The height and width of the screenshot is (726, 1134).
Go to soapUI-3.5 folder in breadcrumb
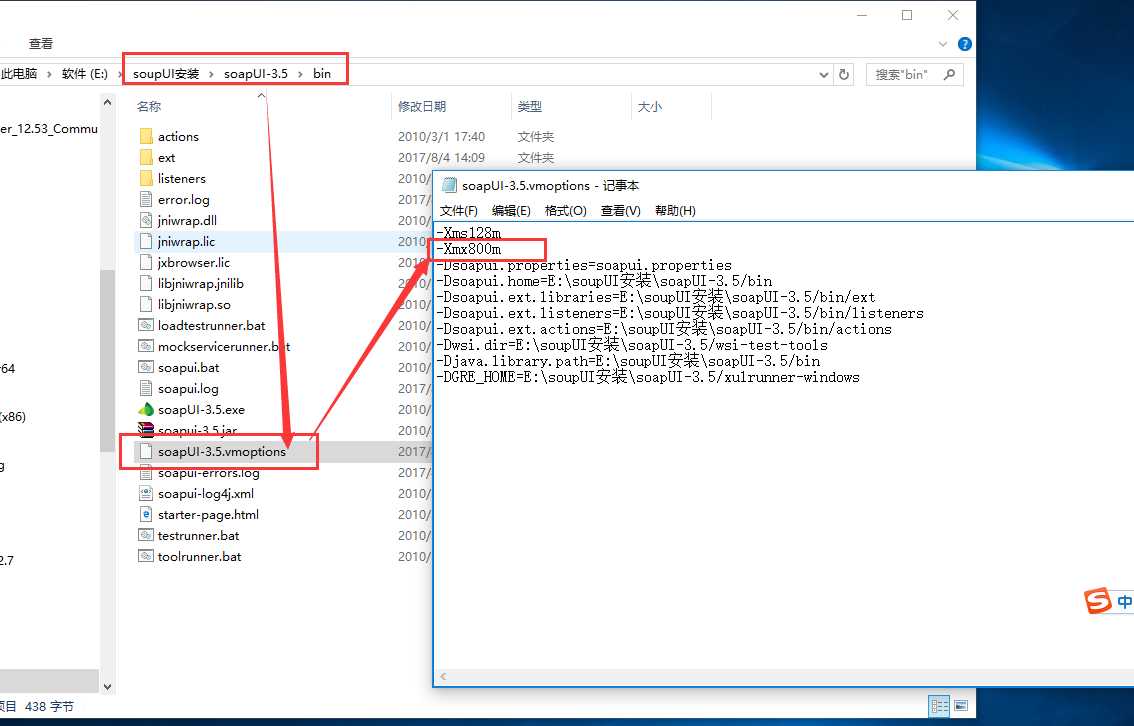tap(255, 74)
